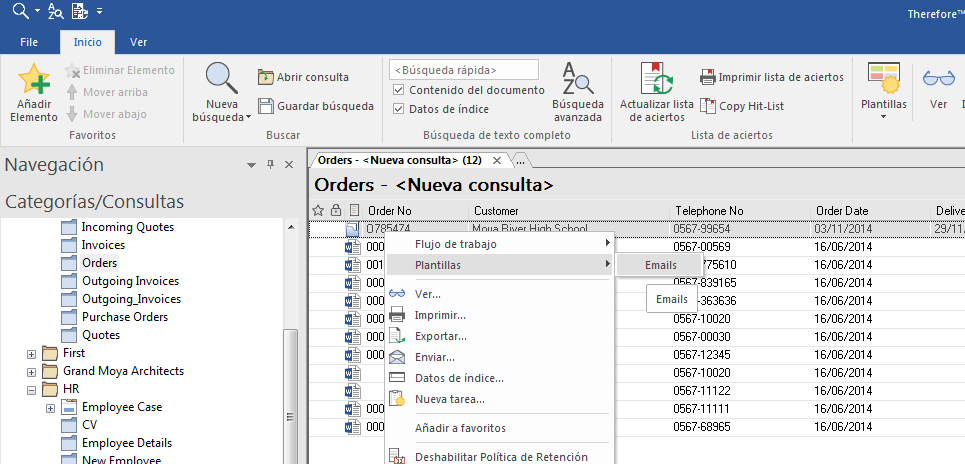Open Búsqueda avanzada from ribbon
The image size is (965, 464).
tap(577, 92)
